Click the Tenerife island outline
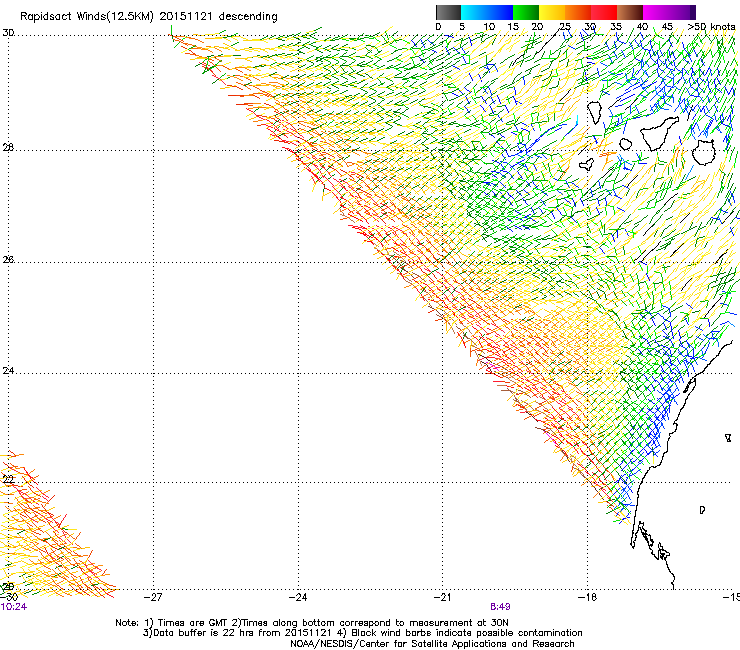The width and height of the screenshot is (740, 650). pos(659,134)
